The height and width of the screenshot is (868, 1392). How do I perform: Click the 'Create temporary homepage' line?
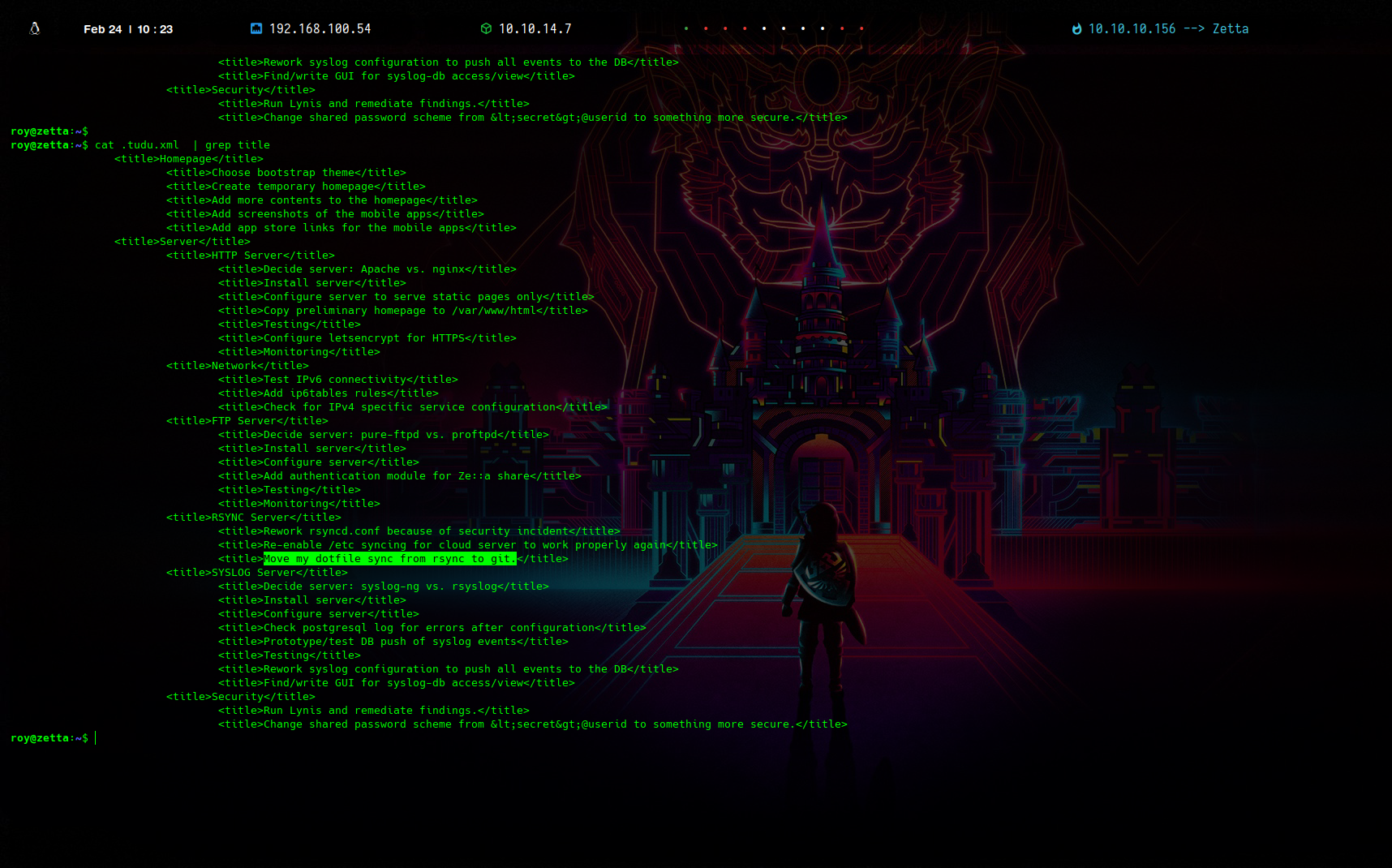pyautogui.click(x=296, y=187)
